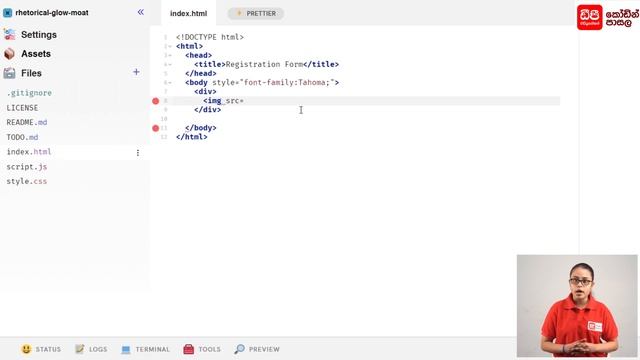This screenshot has height=360, width=640.
Task: Collapse the sidebar with double-chevron icon
Action: (x=140, y=12)
